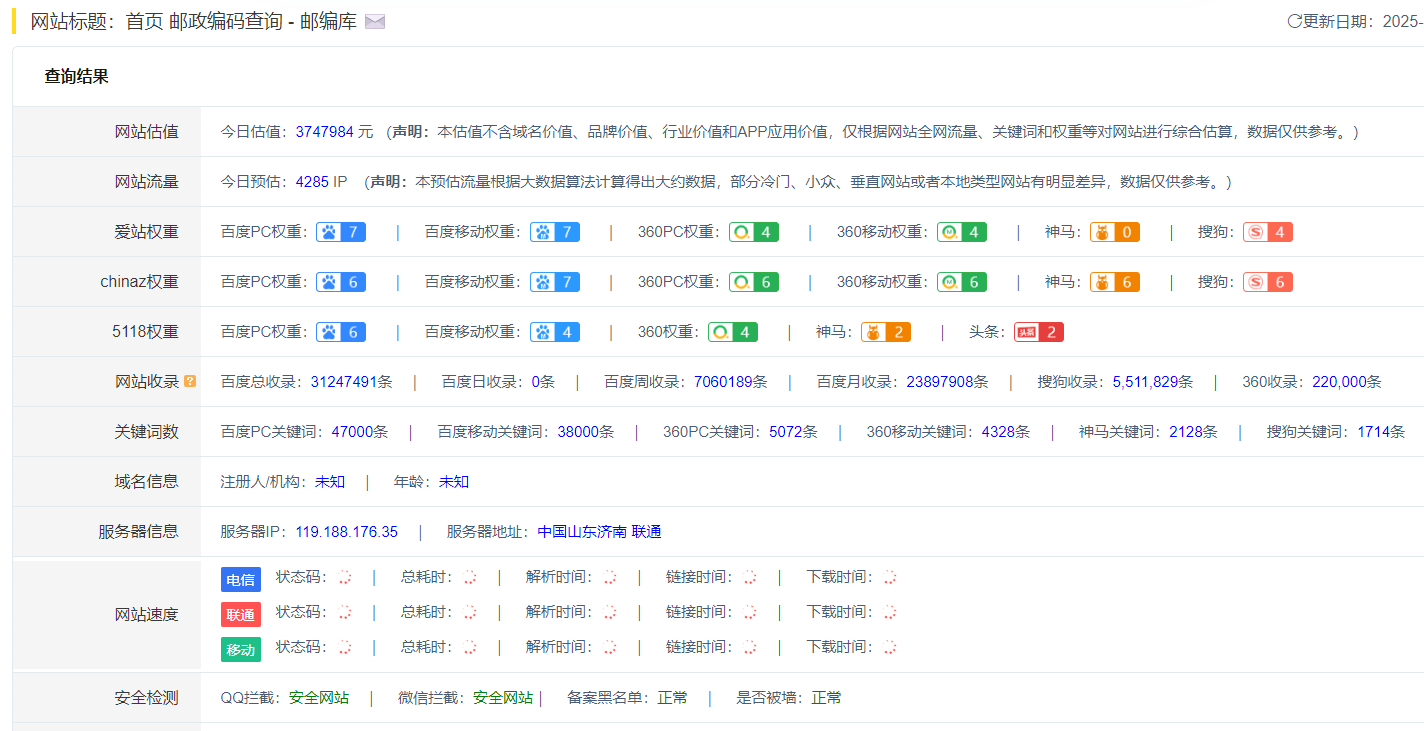Image resolution: width=1424 pixels, height=731 pixels.
Task: Click 5118权重 row 360权重 badge 4
Action: (733, 332)
